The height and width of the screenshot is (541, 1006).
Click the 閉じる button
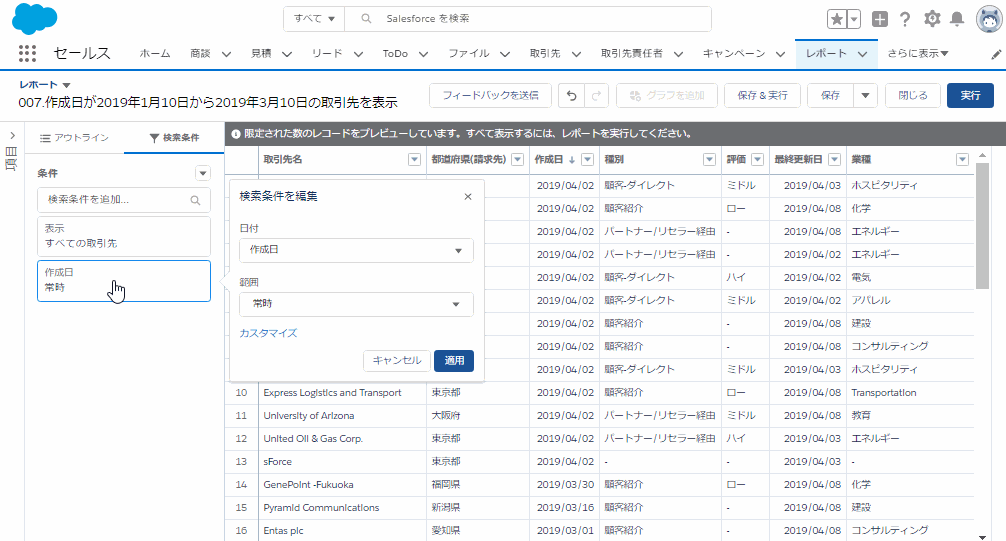pyautogui.click(x=912, y=96)
